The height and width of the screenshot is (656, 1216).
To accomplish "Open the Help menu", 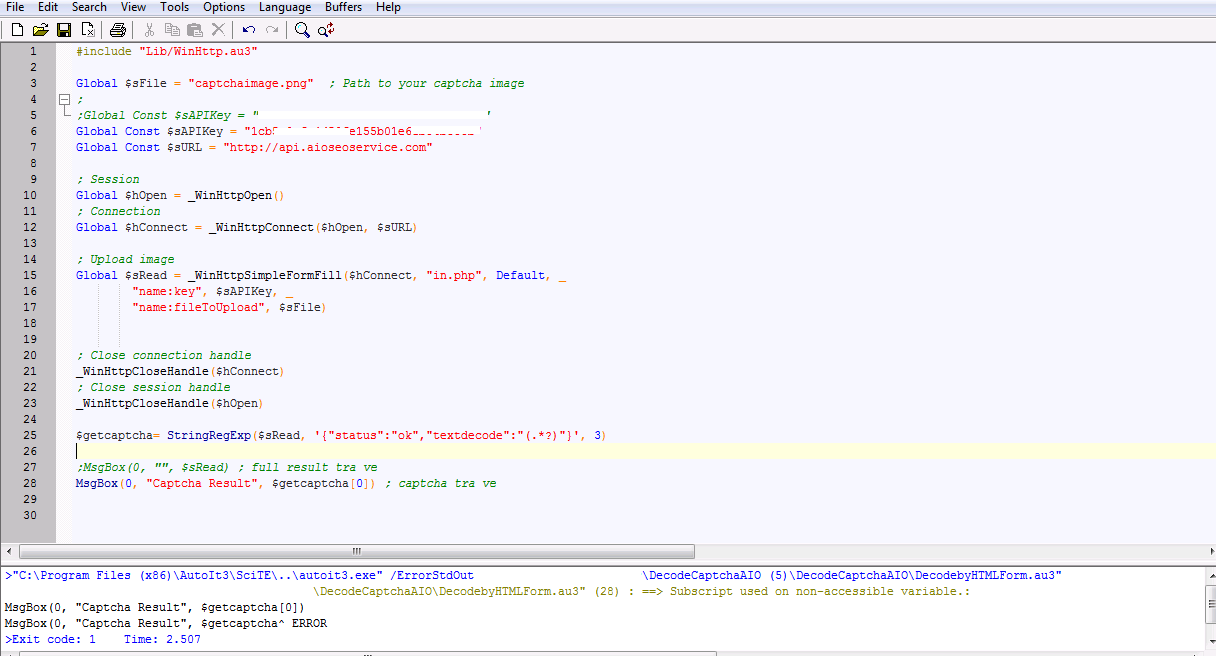I will (x=388, y=7).
